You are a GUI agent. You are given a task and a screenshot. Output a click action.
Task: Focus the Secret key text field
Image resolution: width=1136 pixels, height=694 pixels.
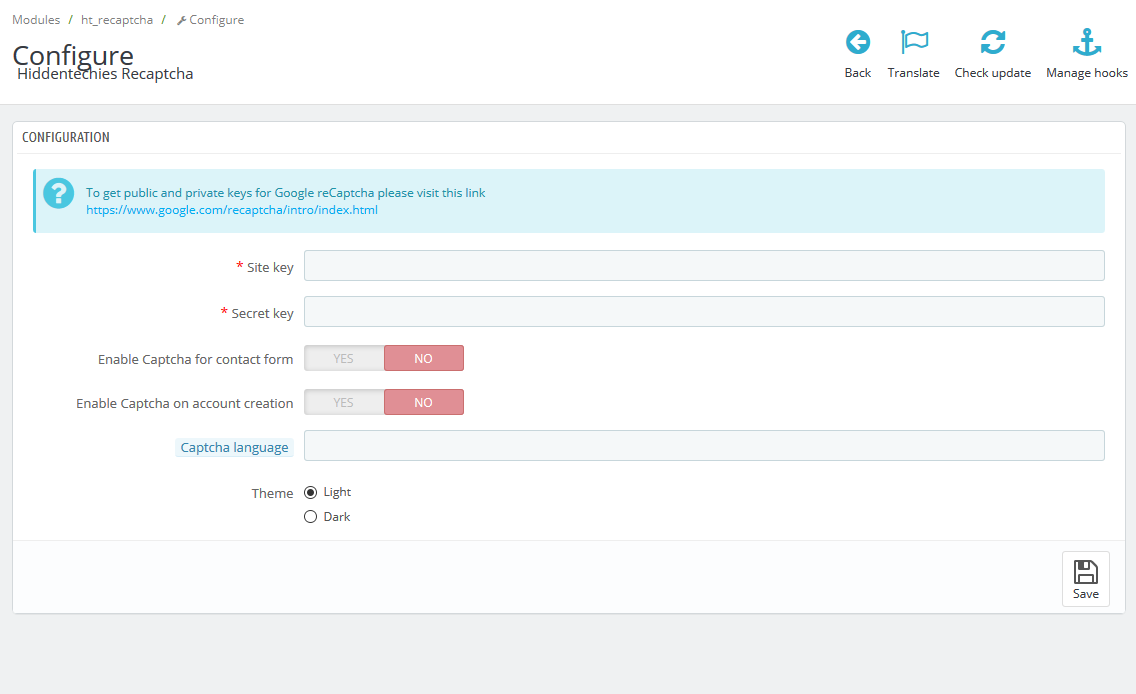pyautogui.click(x=704, y=312)
